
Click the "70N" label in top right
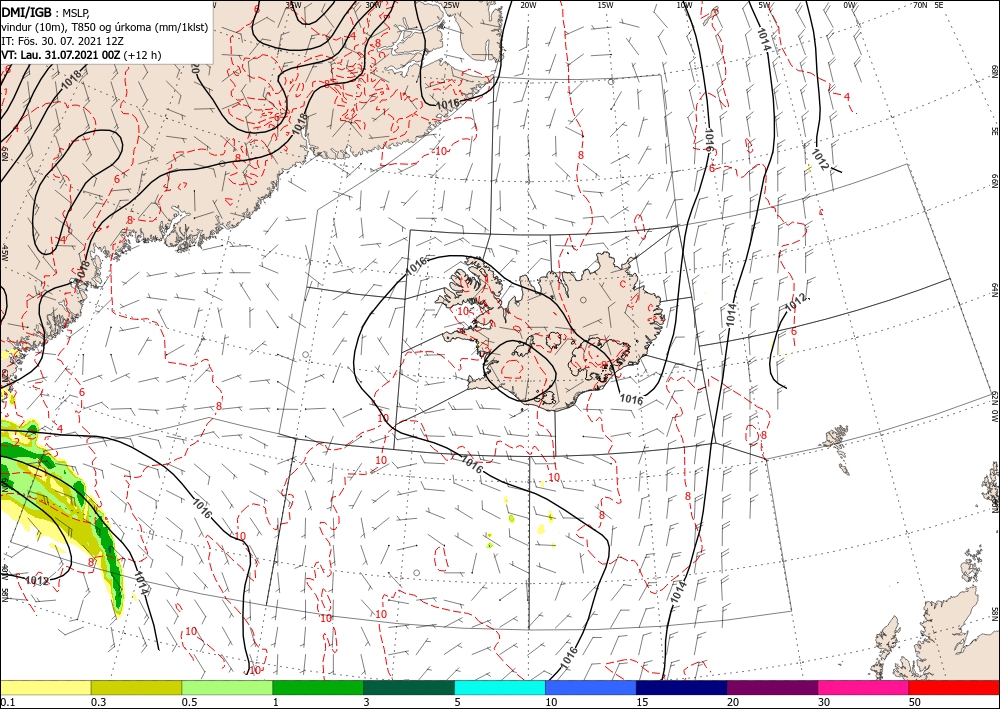tap(920, 5)
